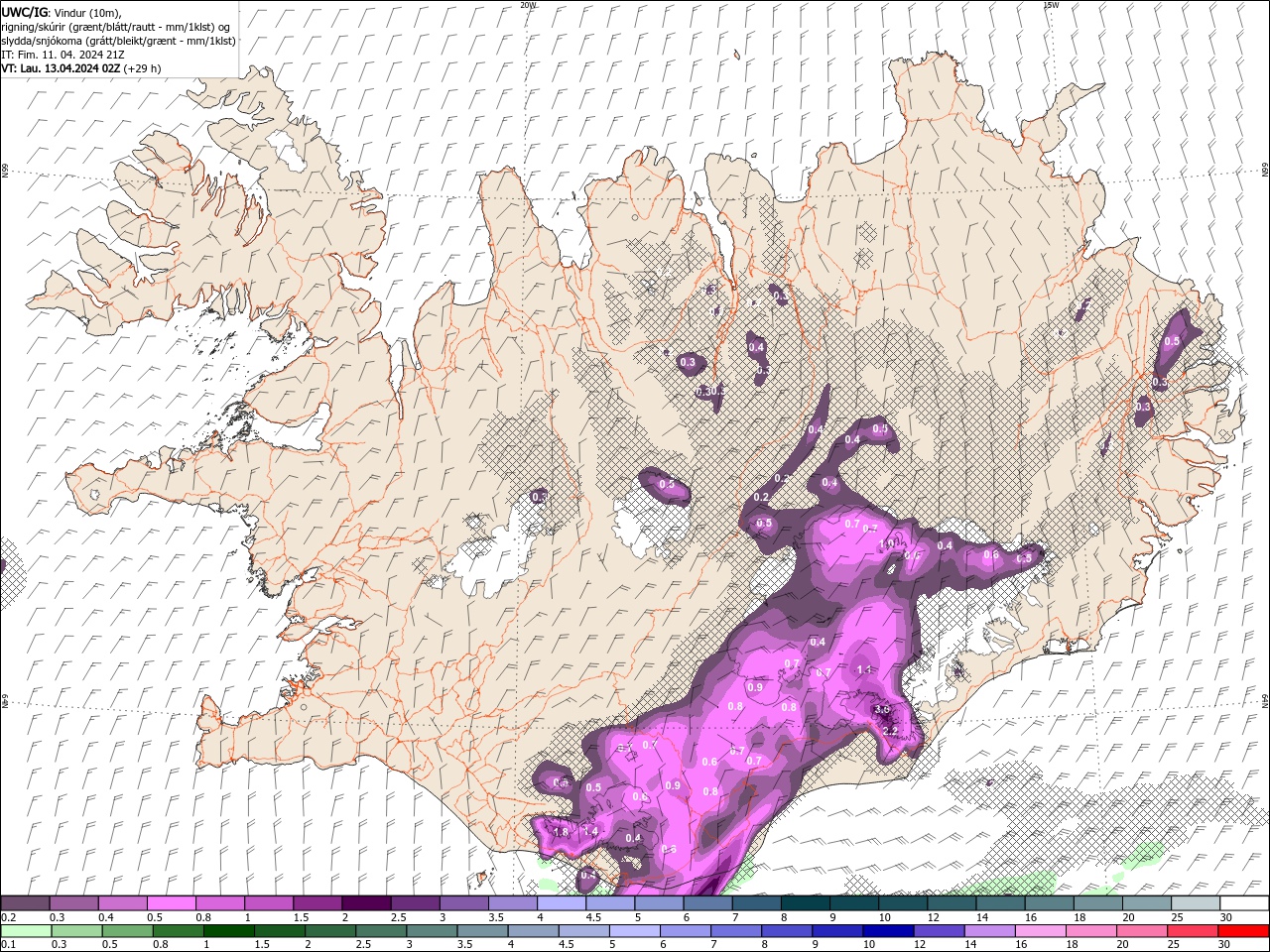Pick the deep navy blue 10 rain-scale swatch
The height and width of the screenshot is (952, 1270).
coord(888,931)
